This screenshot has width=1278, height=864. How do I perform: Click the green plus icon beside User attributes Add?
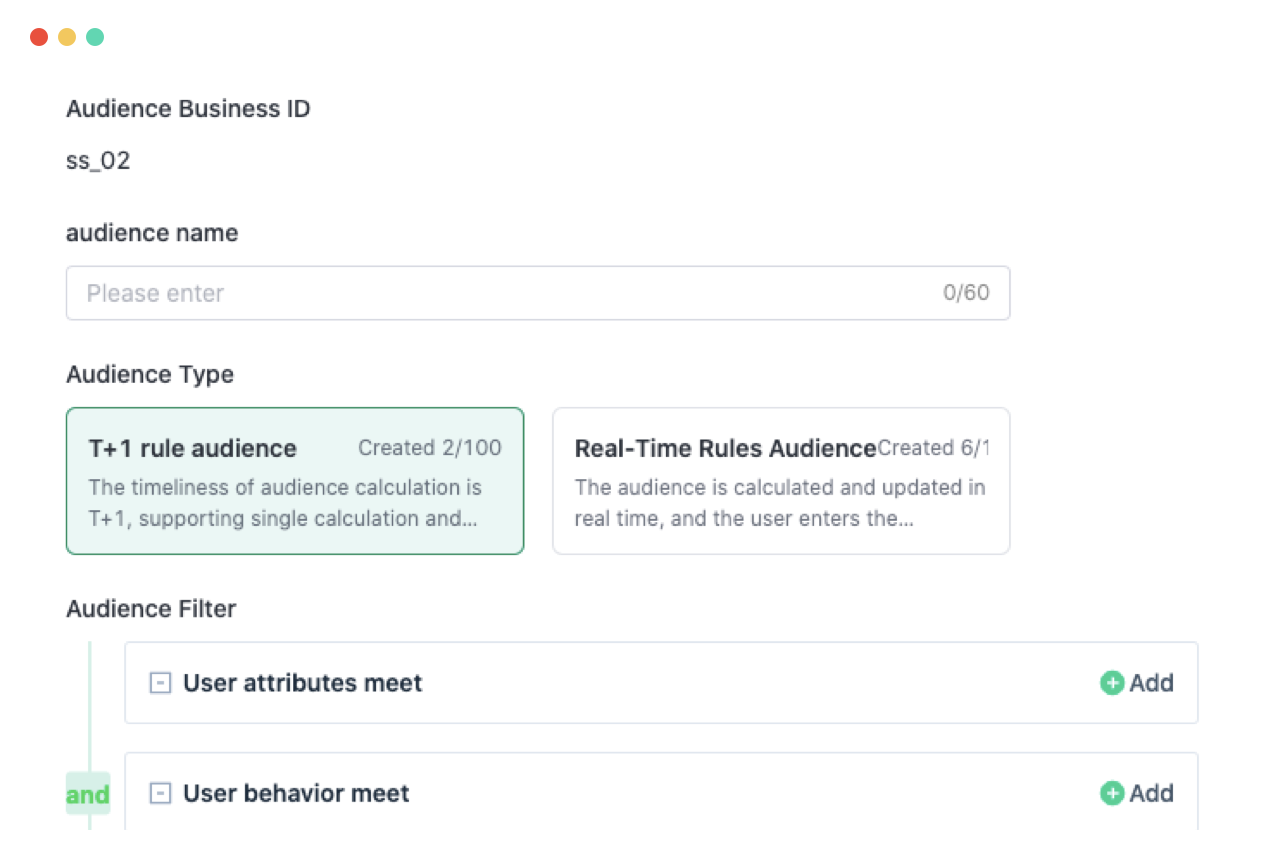[x=1110, y=683]
